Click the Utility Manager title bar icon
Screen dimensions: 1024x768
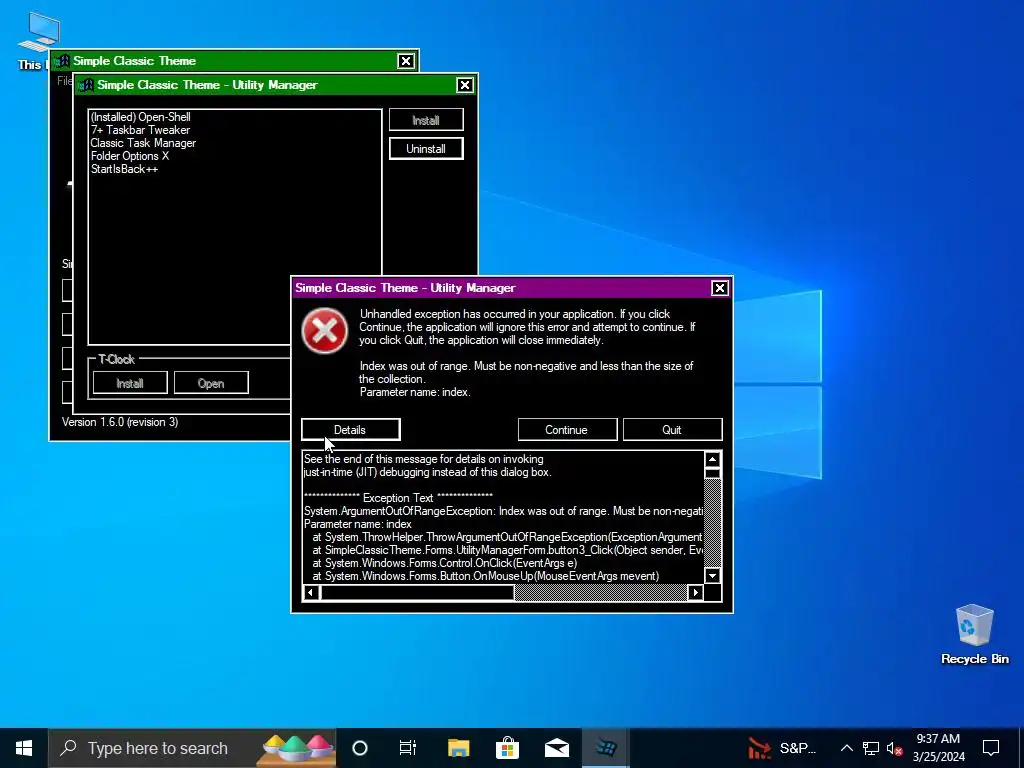coord(86,85)
